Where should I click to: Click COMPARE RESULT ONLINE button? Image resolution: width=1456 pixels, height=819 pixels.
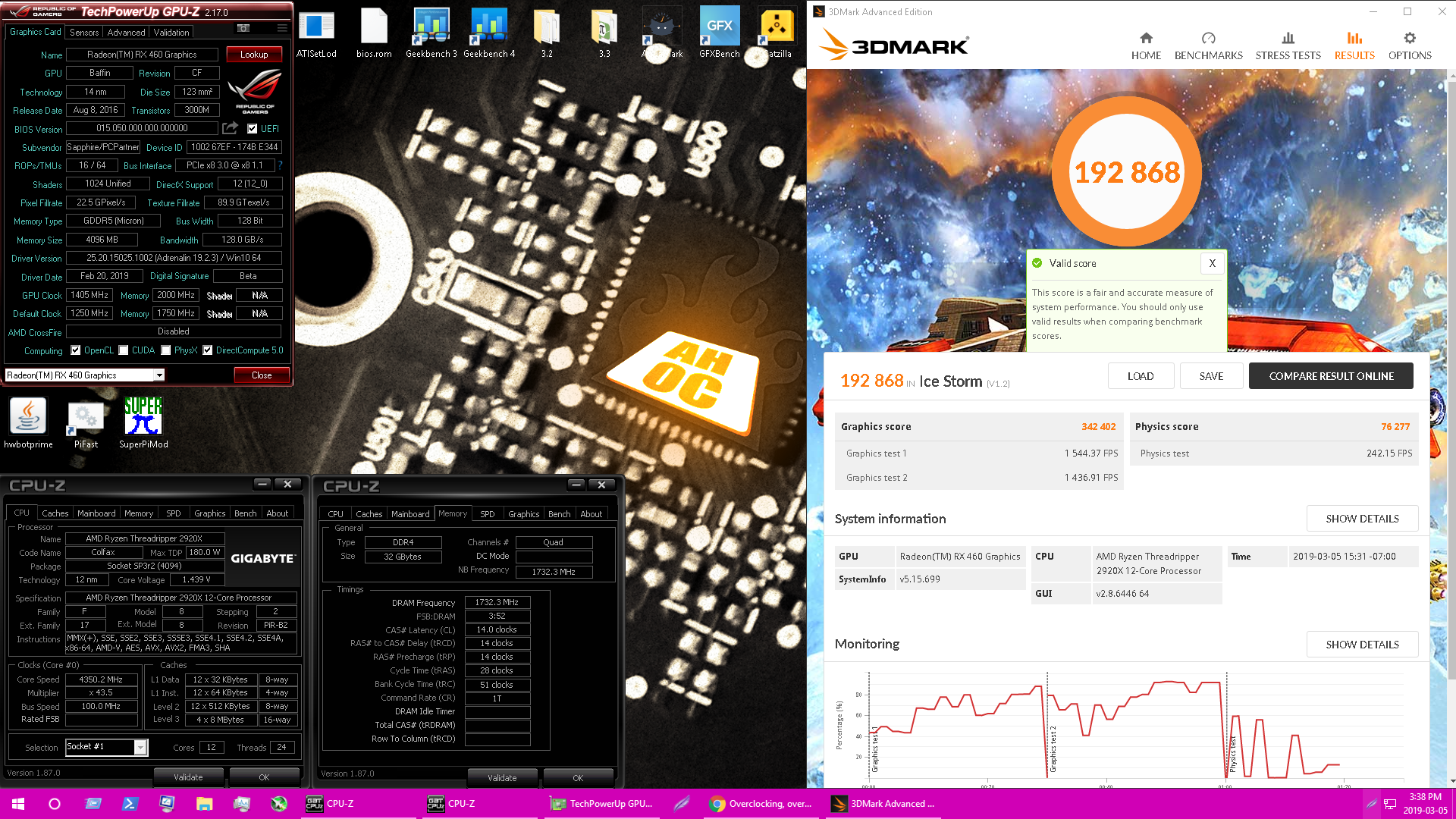pyautogui.click(x=1331, y=376)
